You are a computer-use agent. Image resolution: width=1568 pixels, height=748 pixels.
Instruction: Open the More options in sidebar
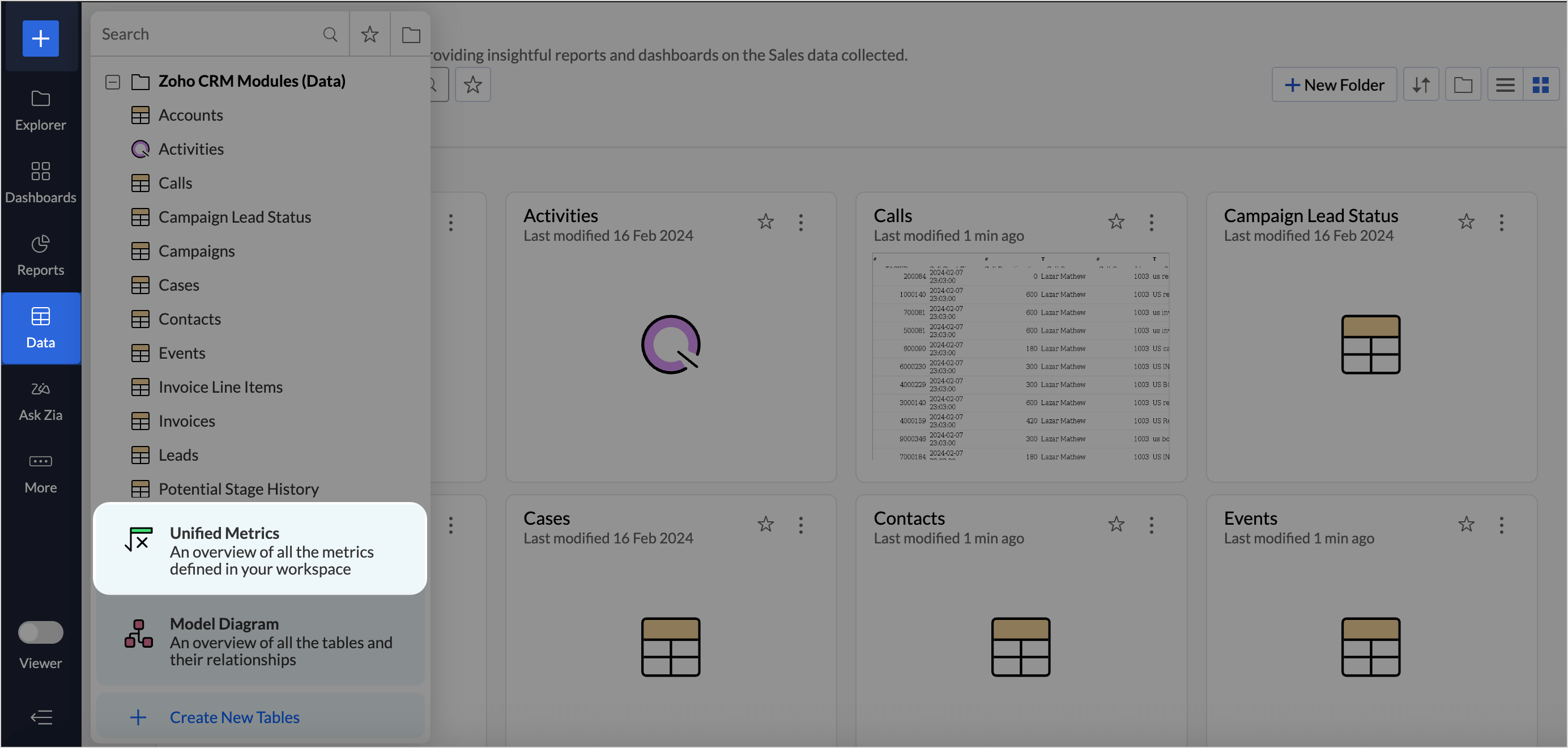[x=40, y=474]
